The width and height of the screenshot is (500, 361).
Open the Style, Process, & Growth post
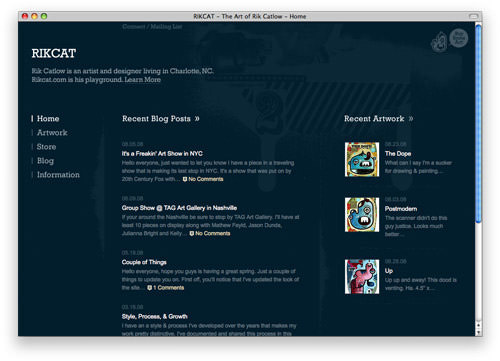[154, 317]
